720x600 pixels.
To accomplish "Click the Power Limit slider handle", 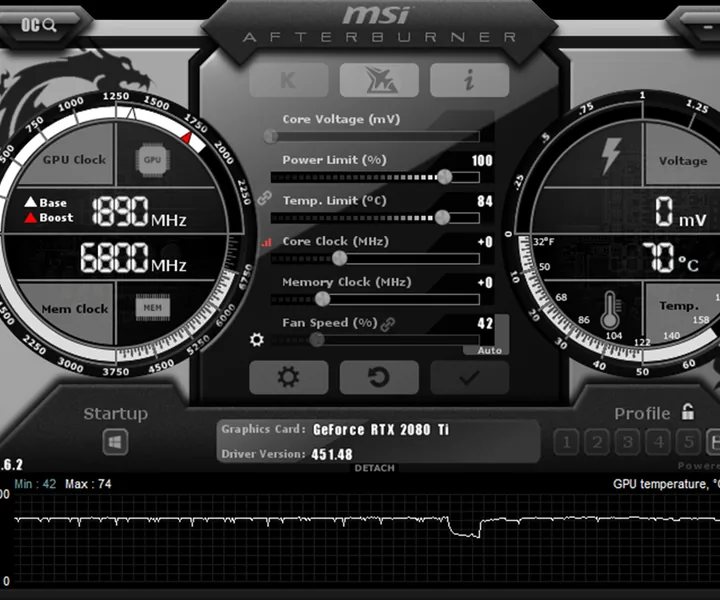I will point(444,177).
